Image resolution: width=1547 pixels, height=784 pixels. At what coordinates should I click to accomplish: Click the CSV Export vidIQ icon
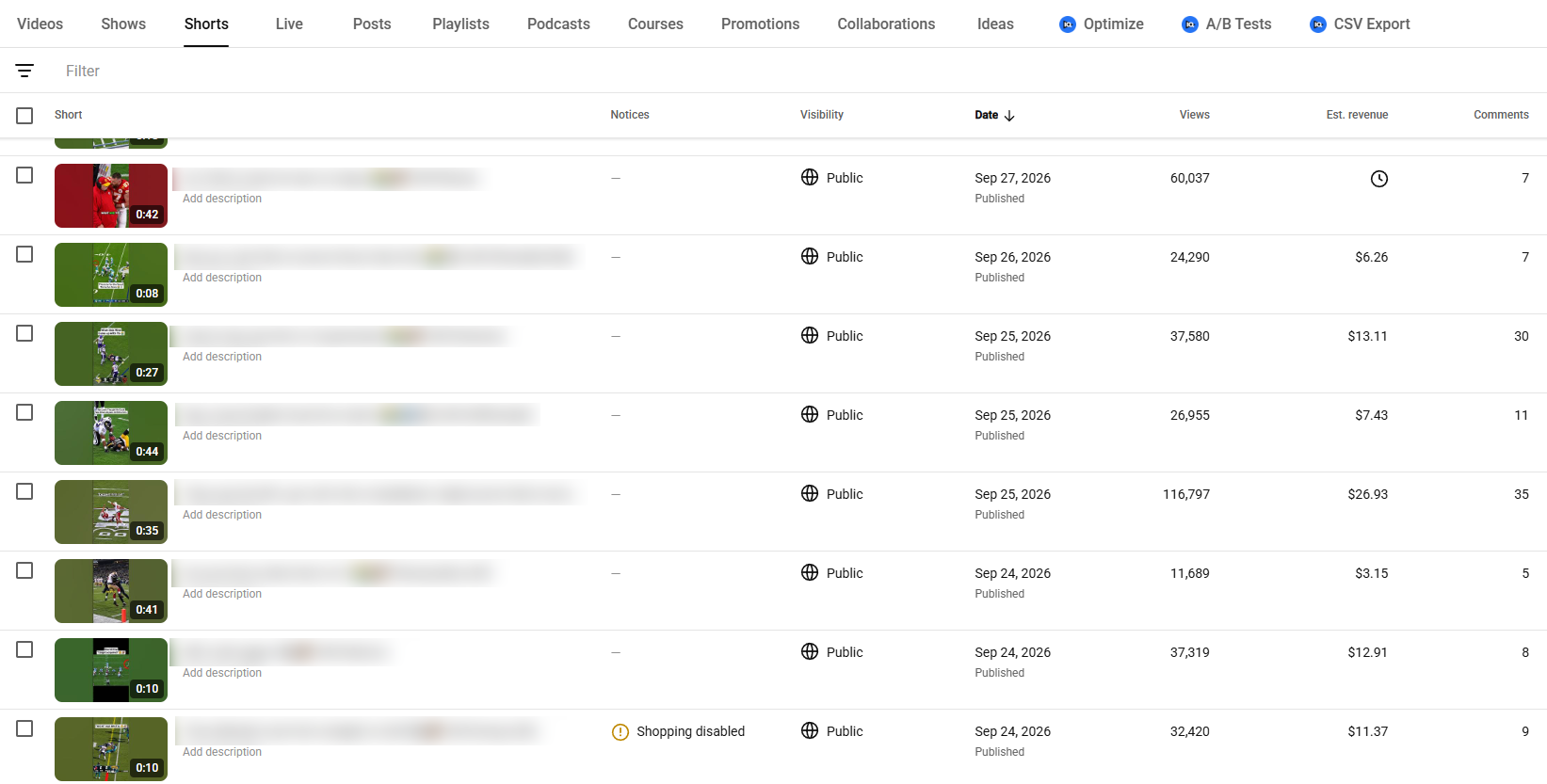point(1318,24)
